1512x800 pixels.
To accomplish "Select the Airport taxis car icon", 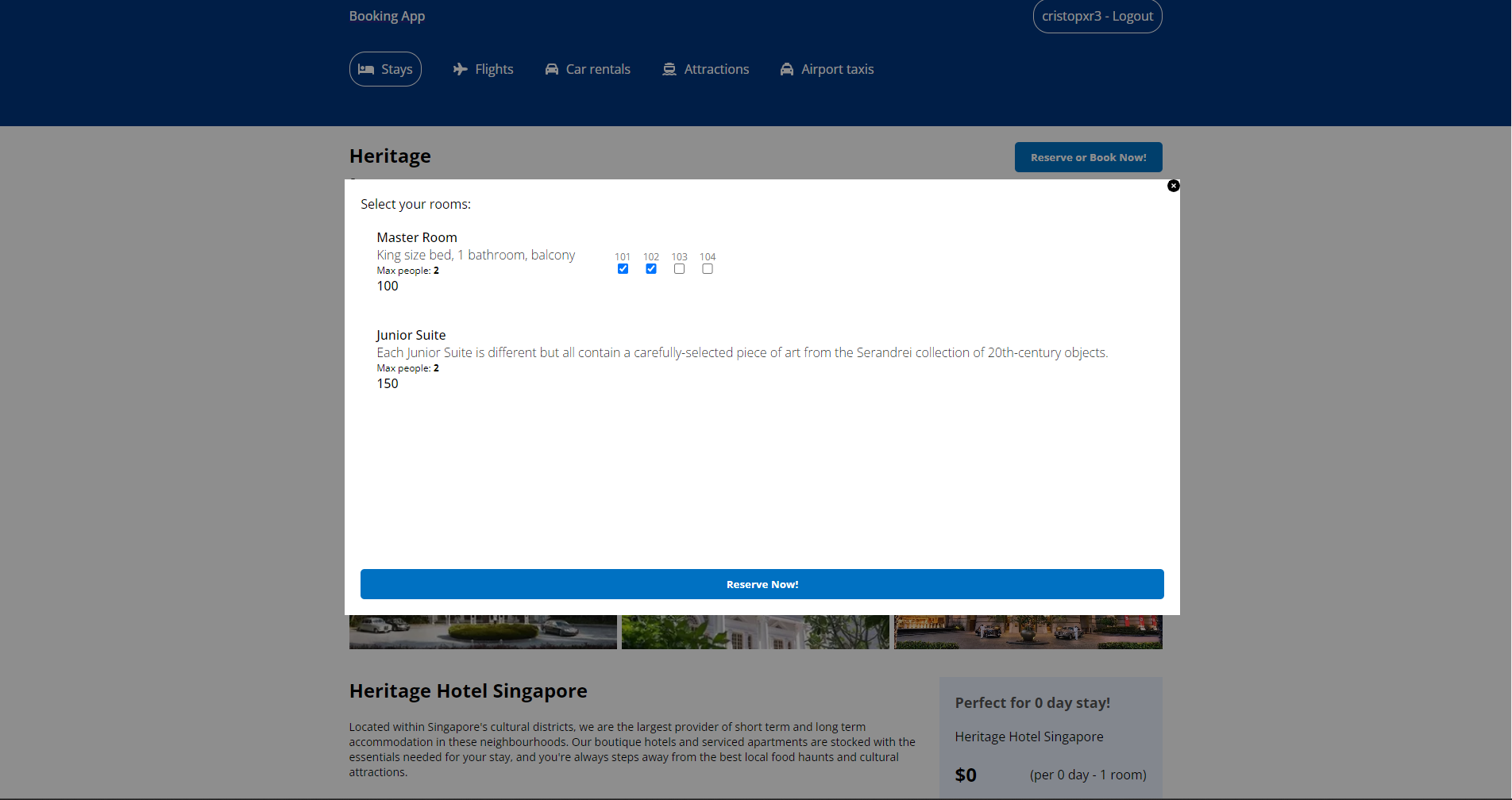I will 787,69.
